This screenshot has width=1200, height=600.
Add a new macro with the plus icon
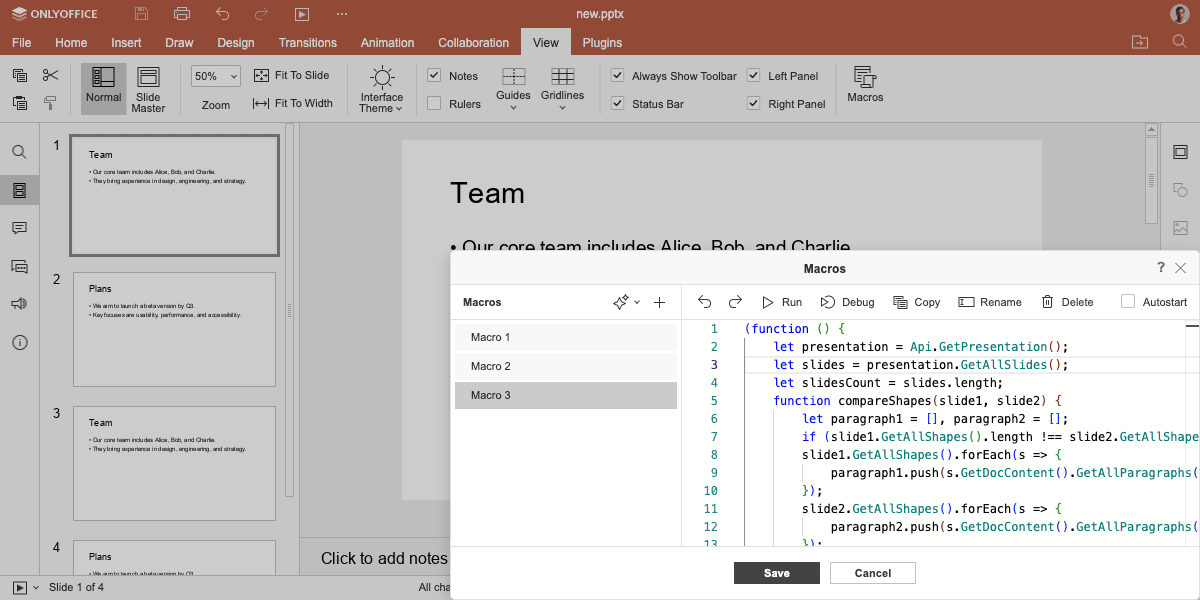tap(659, 302)
